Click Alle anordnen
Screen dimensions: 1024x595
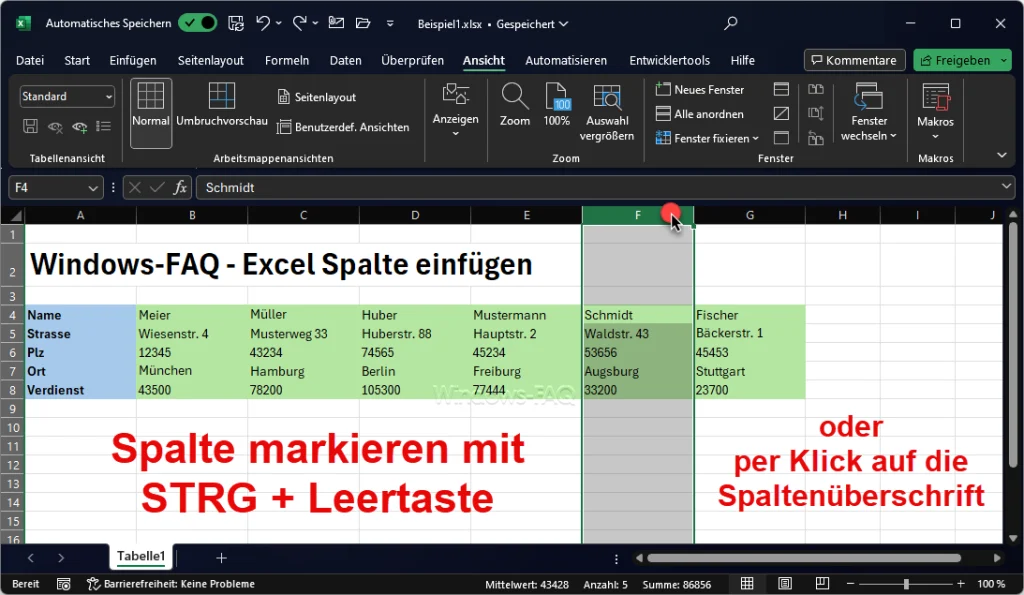pyautogui.click(x=699, y=114)
